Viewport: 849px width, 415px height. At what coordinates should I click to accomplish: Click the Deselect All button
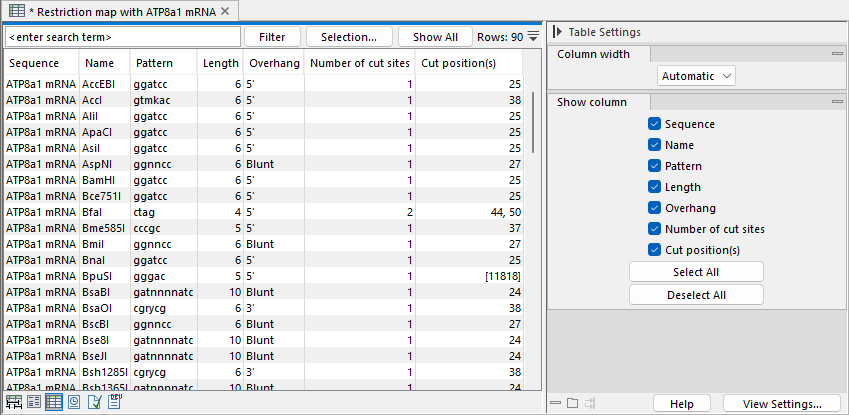click(x=696, y=295)
